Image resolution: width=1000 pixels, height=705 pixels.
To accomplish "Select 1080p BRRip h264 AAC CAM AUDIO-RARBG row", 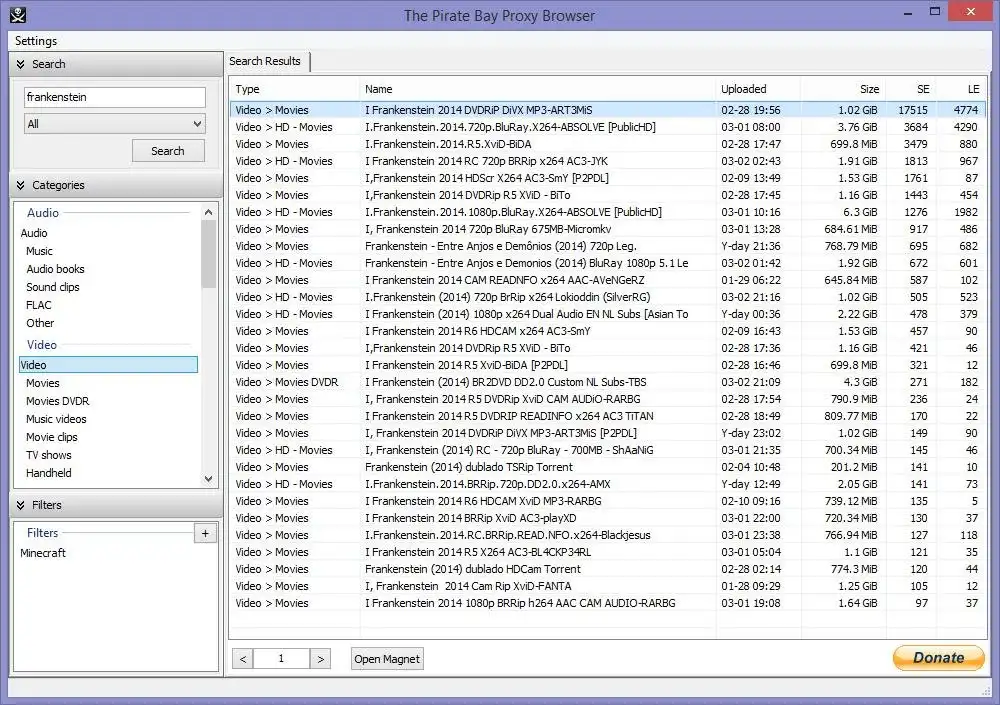I will coord(608,603).
